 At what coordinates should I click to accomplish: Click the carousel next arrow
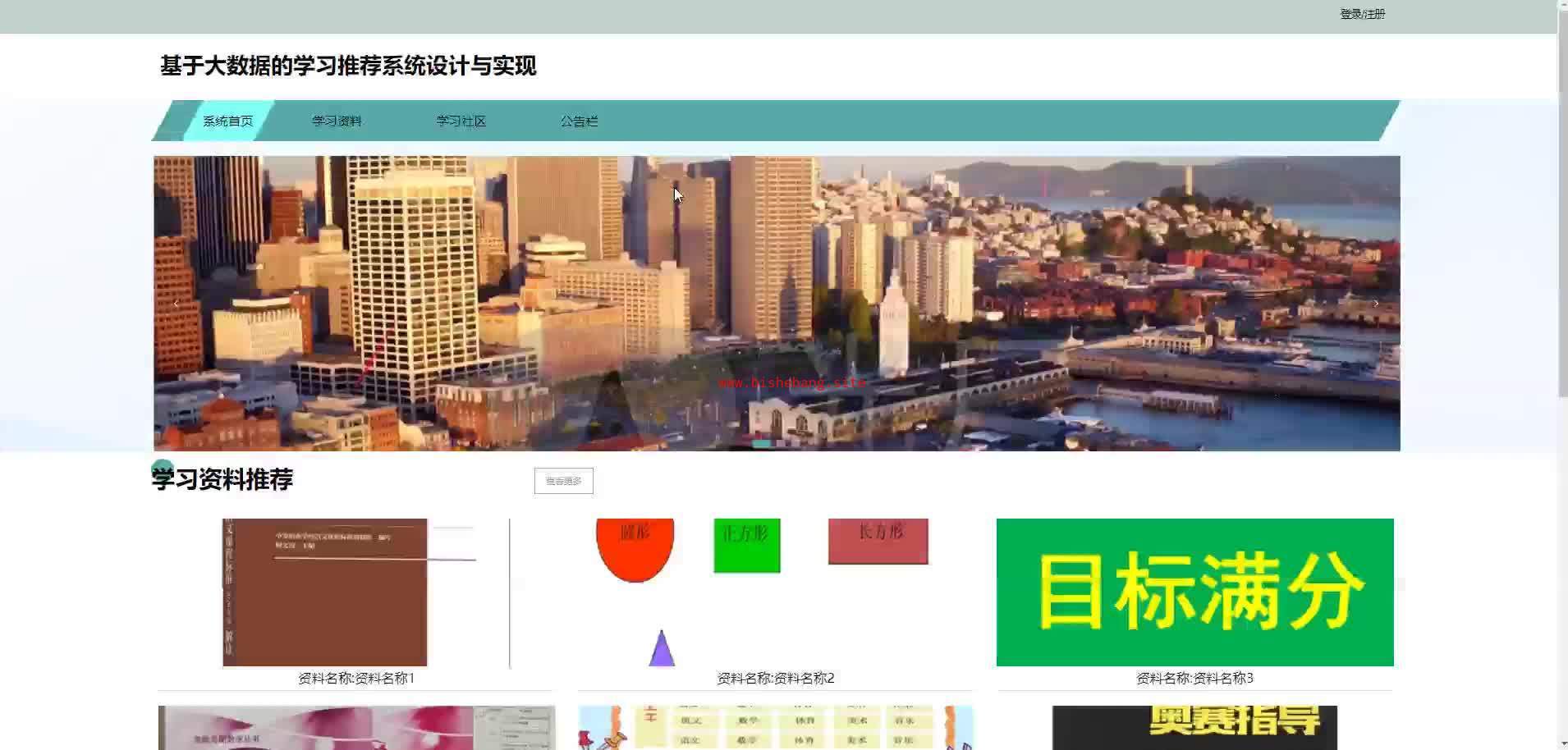pos(1376,304)
